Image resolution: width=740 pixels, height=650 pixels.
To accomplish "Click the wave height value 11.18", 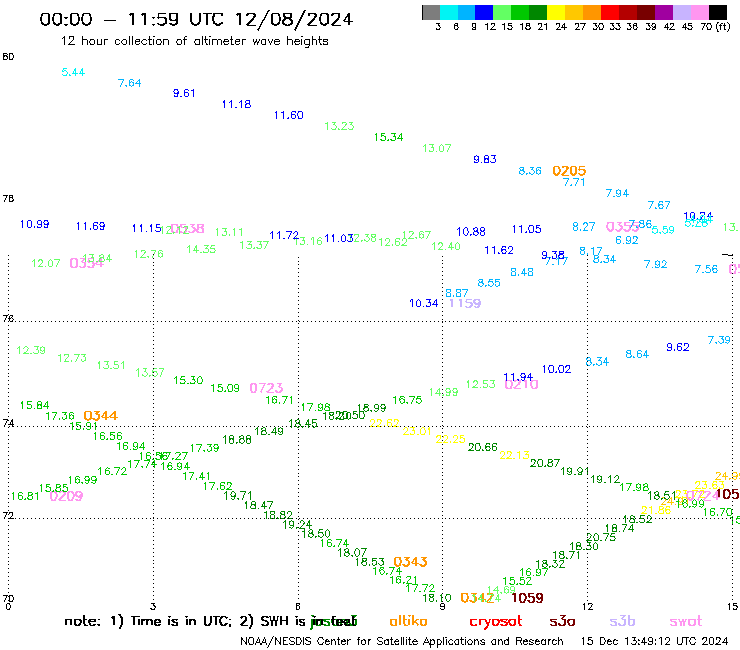I will coord(236,104).
